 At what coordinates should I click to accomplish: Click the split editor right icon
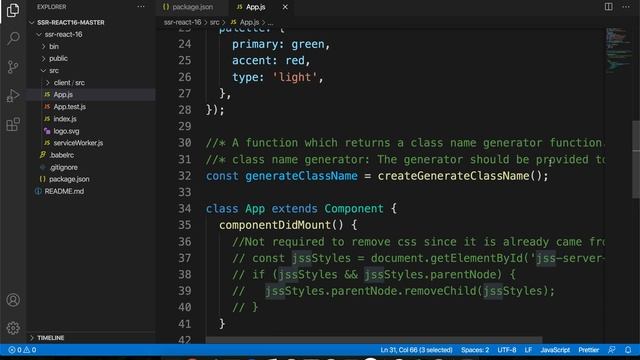pyautogui.click(x=608, y=7)
